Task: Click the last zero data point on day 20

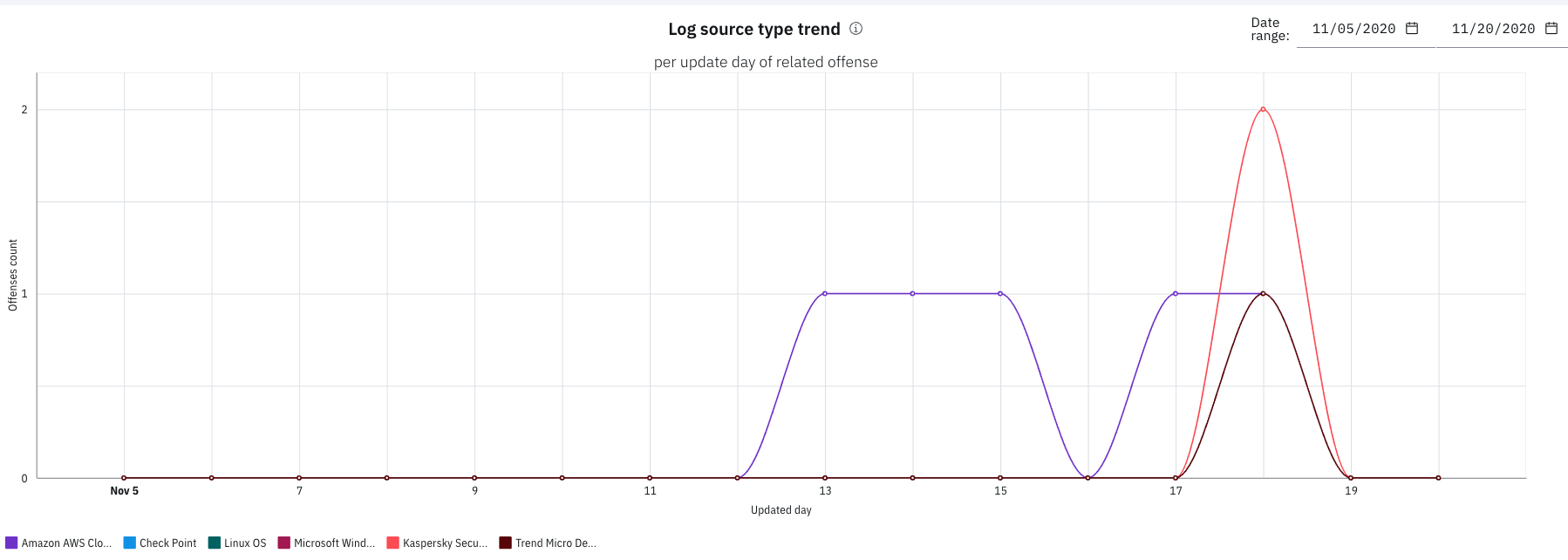Action: click(1438, 478)
